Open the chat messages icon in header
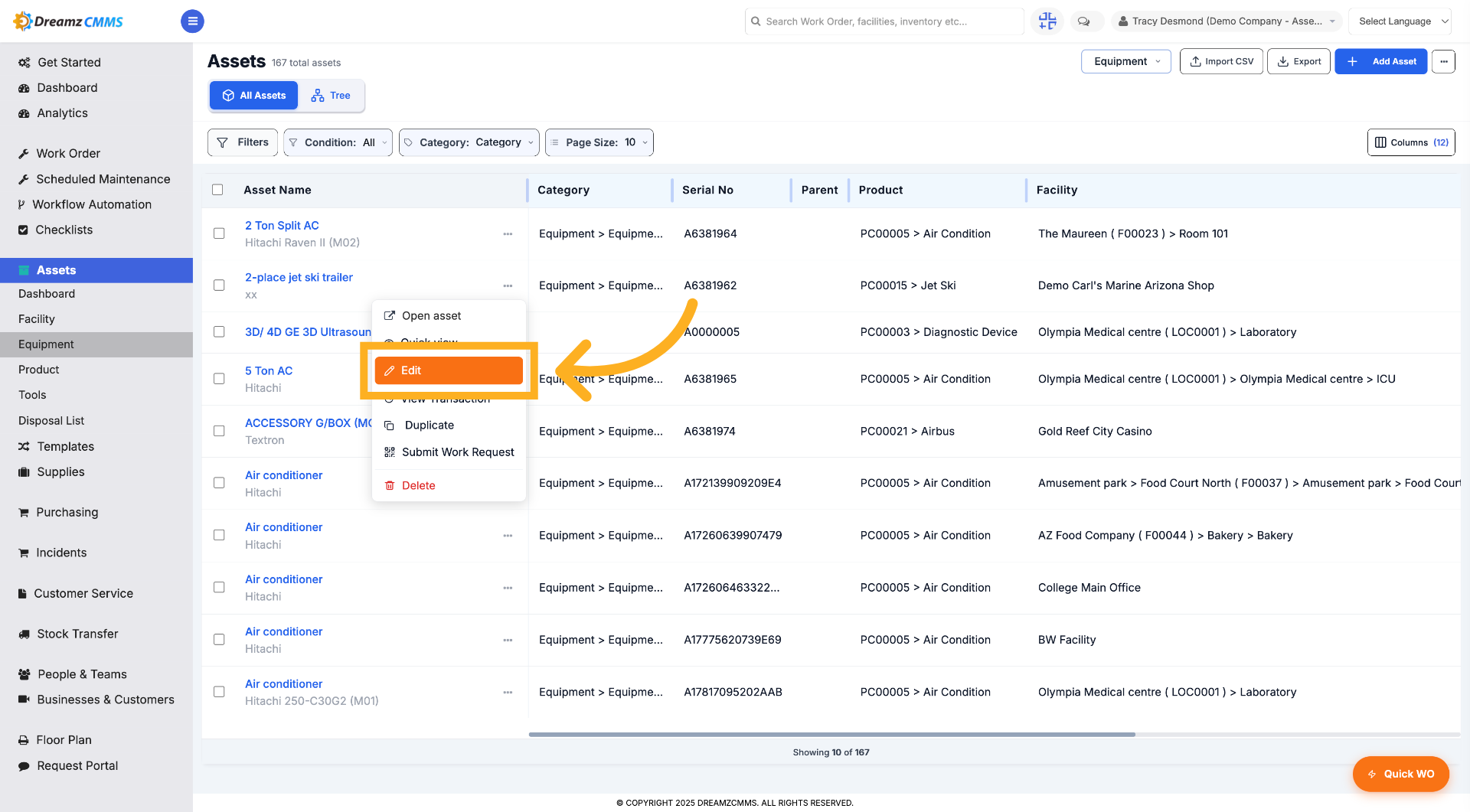The height and width of the screenshot is (812, 1470). click(1083, 21)
